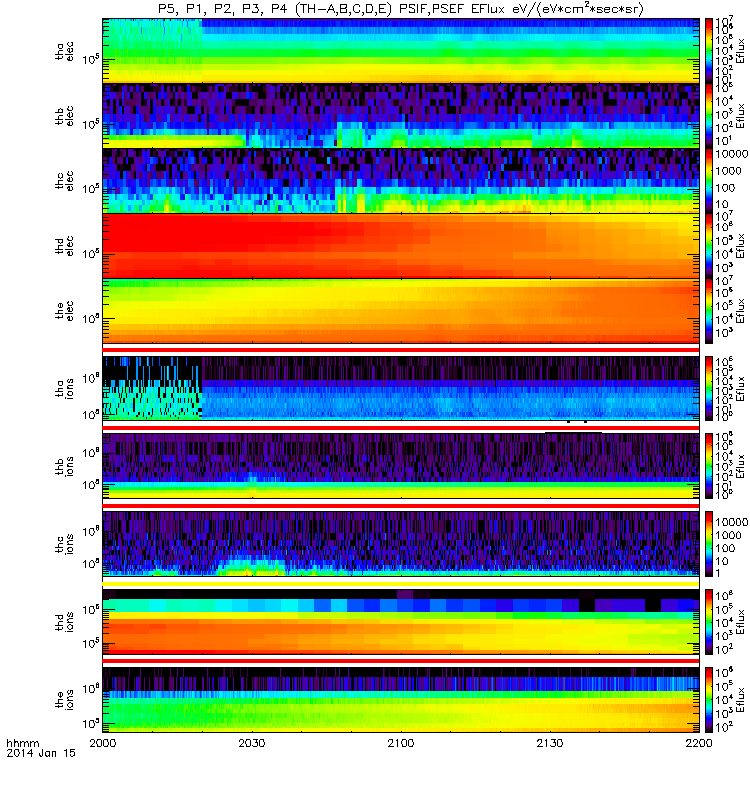Click the 2000 time axis tick label
Screen dimensions: 750x800
(x=103, y=743)
